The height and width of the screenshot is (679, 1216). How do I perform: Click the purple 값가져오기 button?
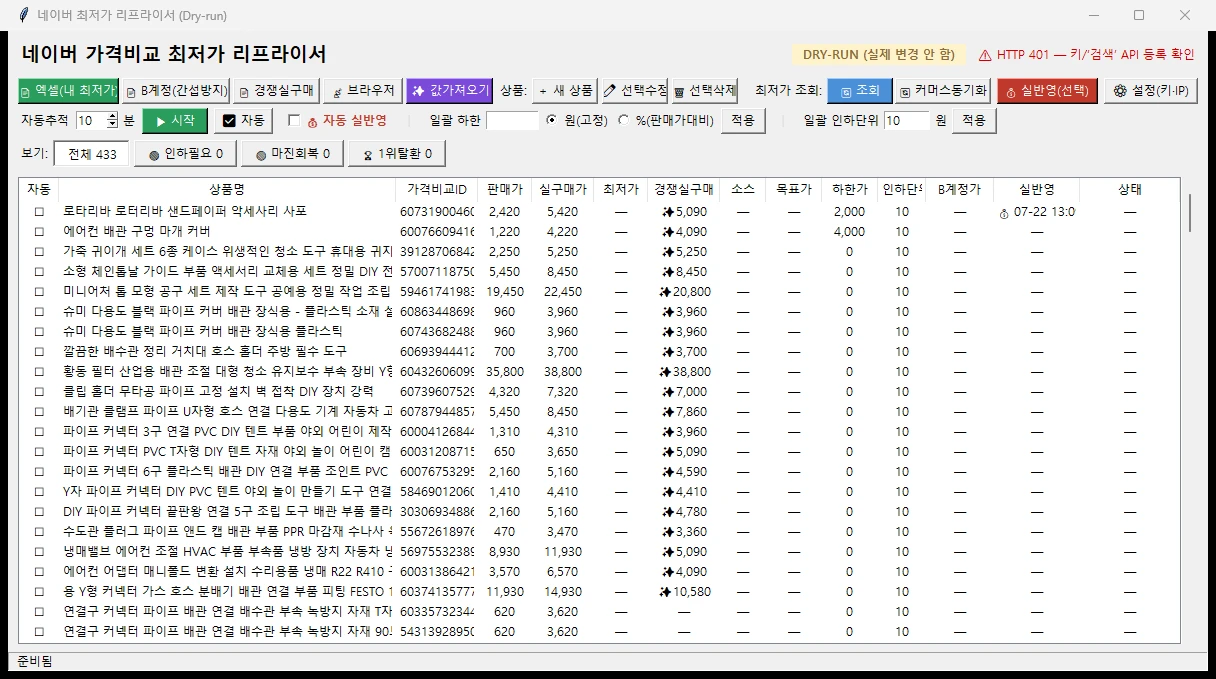point(449,90)
